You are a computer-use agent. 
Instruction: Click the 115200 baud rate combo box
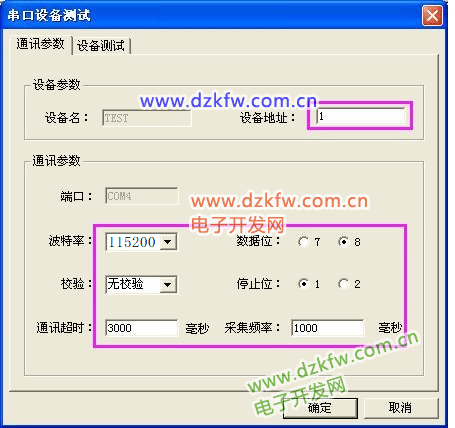(x=141, y=242)
